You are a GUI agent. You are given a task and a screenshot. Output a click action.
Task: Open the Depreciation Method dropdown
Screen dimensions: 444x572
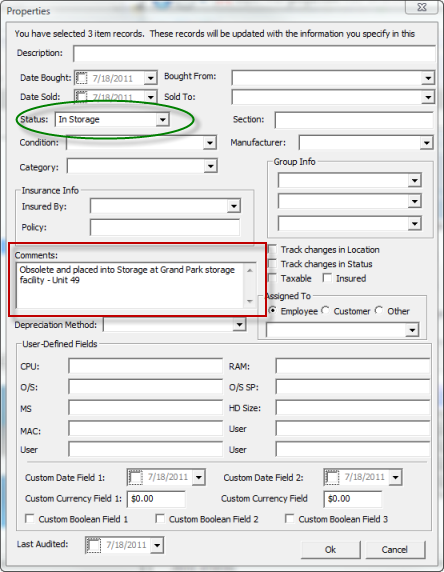click(239, 324)
